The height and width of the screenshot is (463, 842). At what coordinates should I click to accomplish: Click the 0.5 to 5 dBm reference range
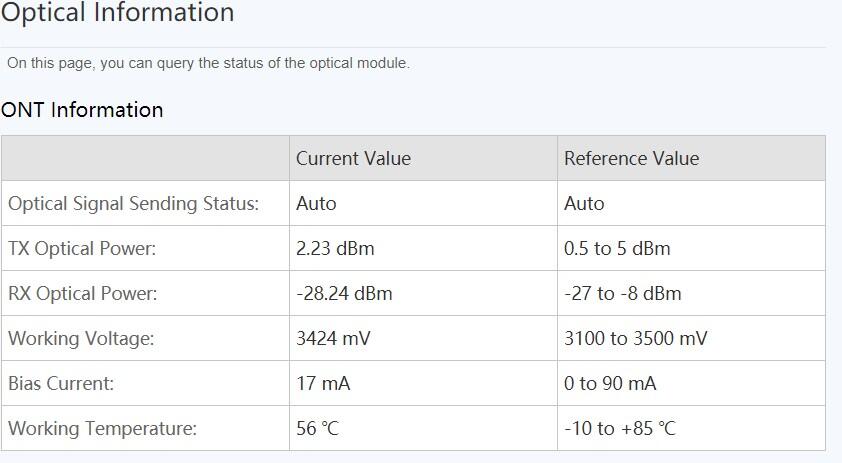tap(617, 248)
